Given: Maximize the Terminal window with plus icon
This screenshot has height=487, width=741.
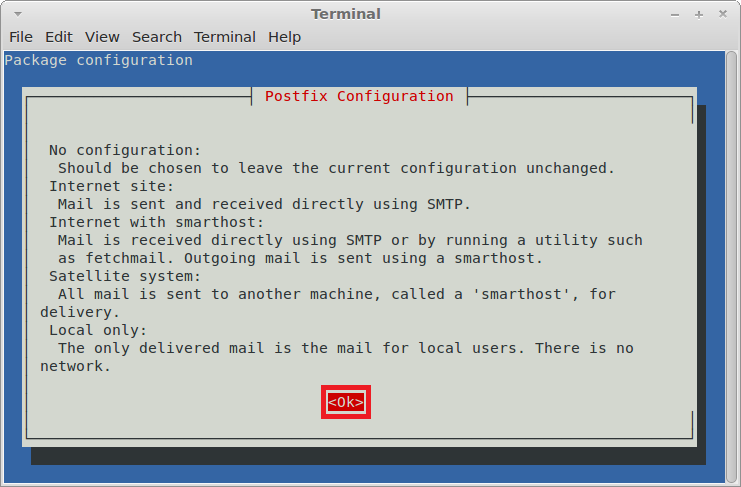Looking at the screenshot, I should tap(699, 15).
